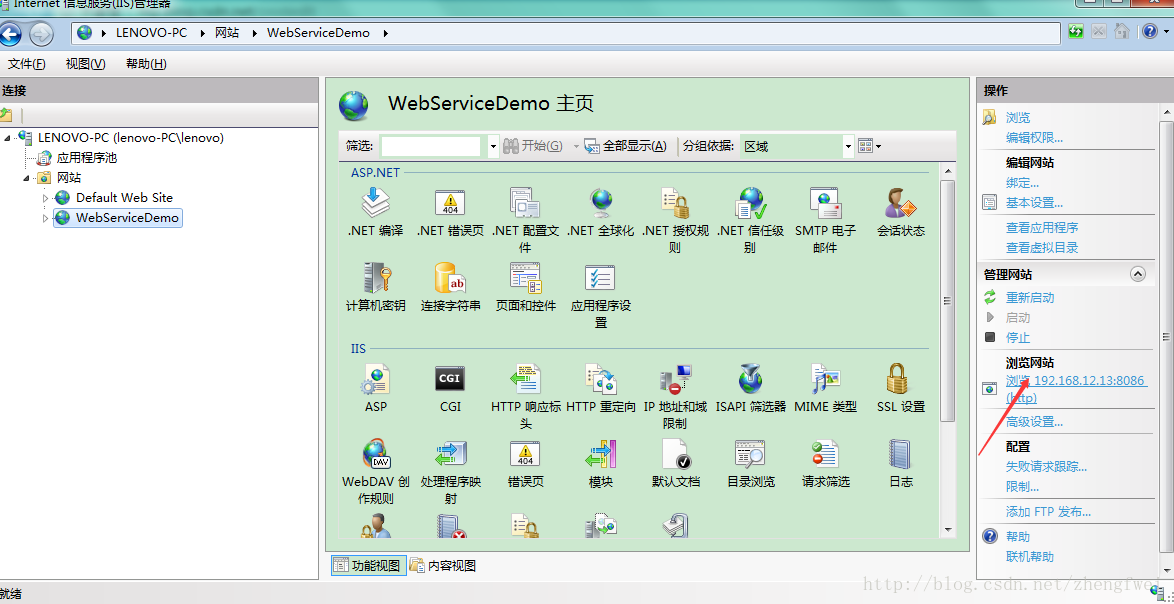Click the 添加 FTP 发布... link

[1048, 512]
